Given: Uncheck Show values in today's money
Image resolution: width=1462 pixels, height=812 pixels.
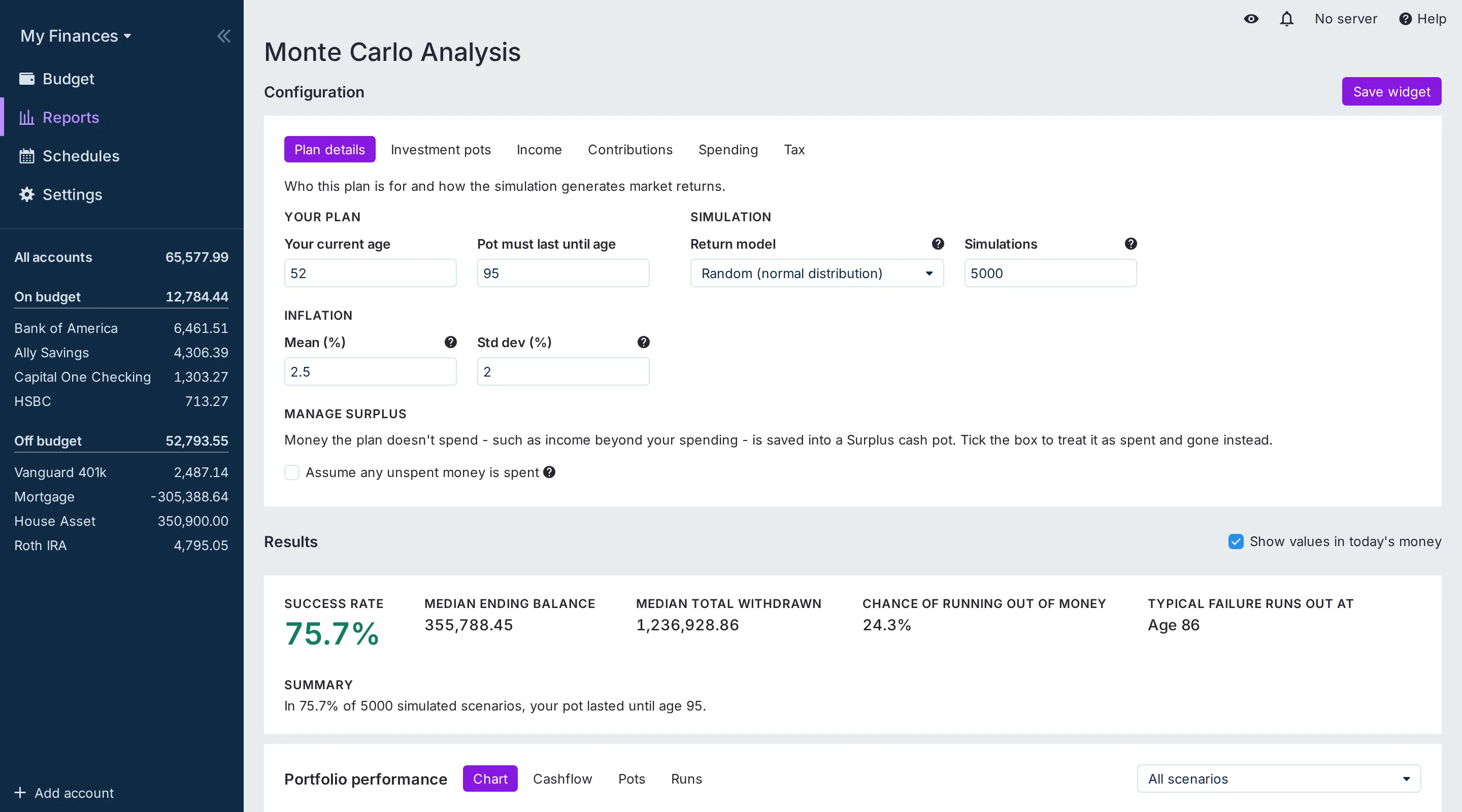Looking at the screenshot, I should (x=1236, y=542).
